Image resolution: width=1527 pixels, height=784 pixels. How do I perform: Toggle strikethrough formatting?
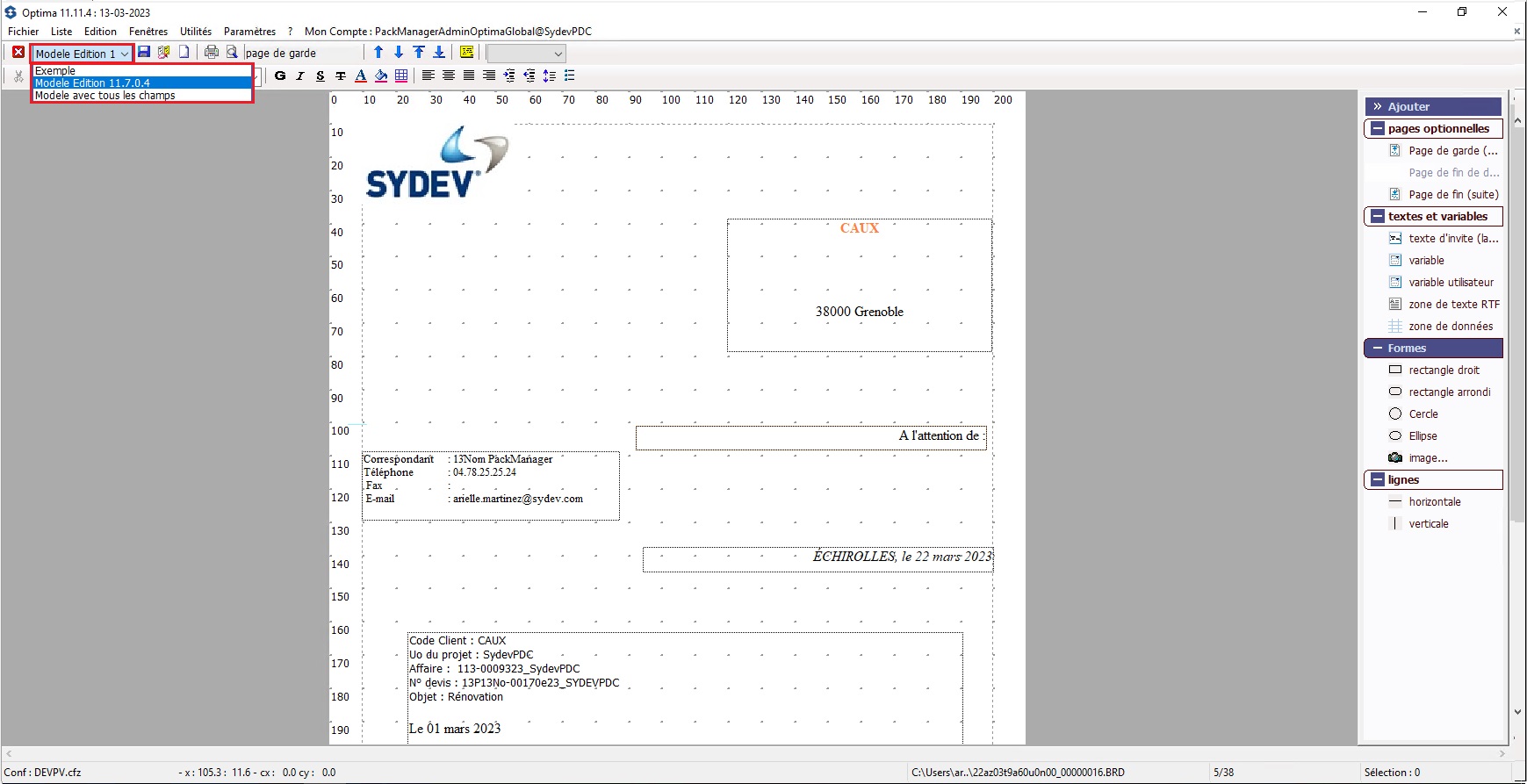coord(341,76)
